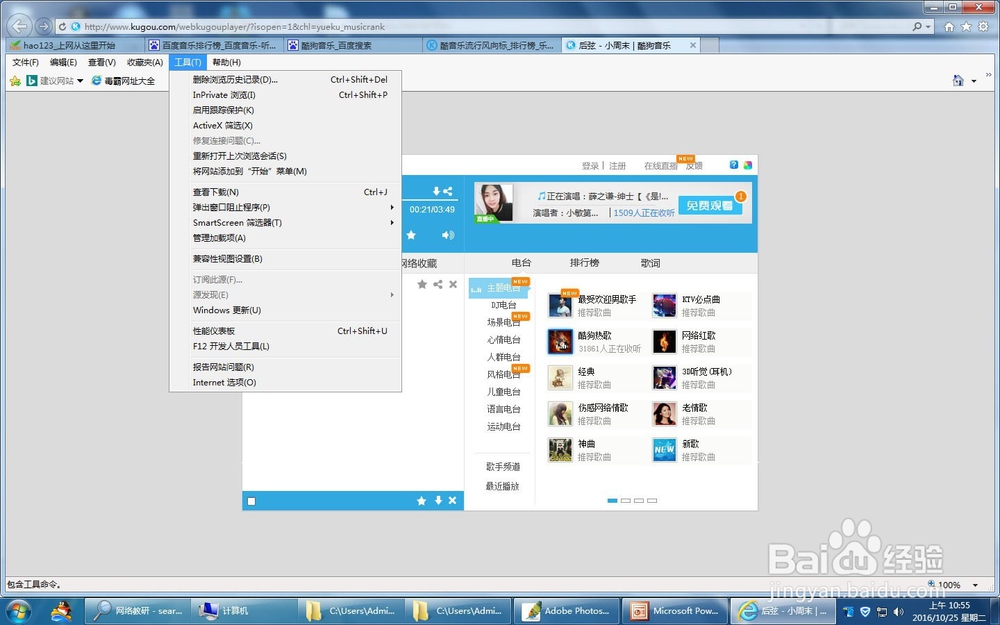This screenshot has height=625, width=1000.
Task: Click the gray share icon in playlist row
Action: 438,284
